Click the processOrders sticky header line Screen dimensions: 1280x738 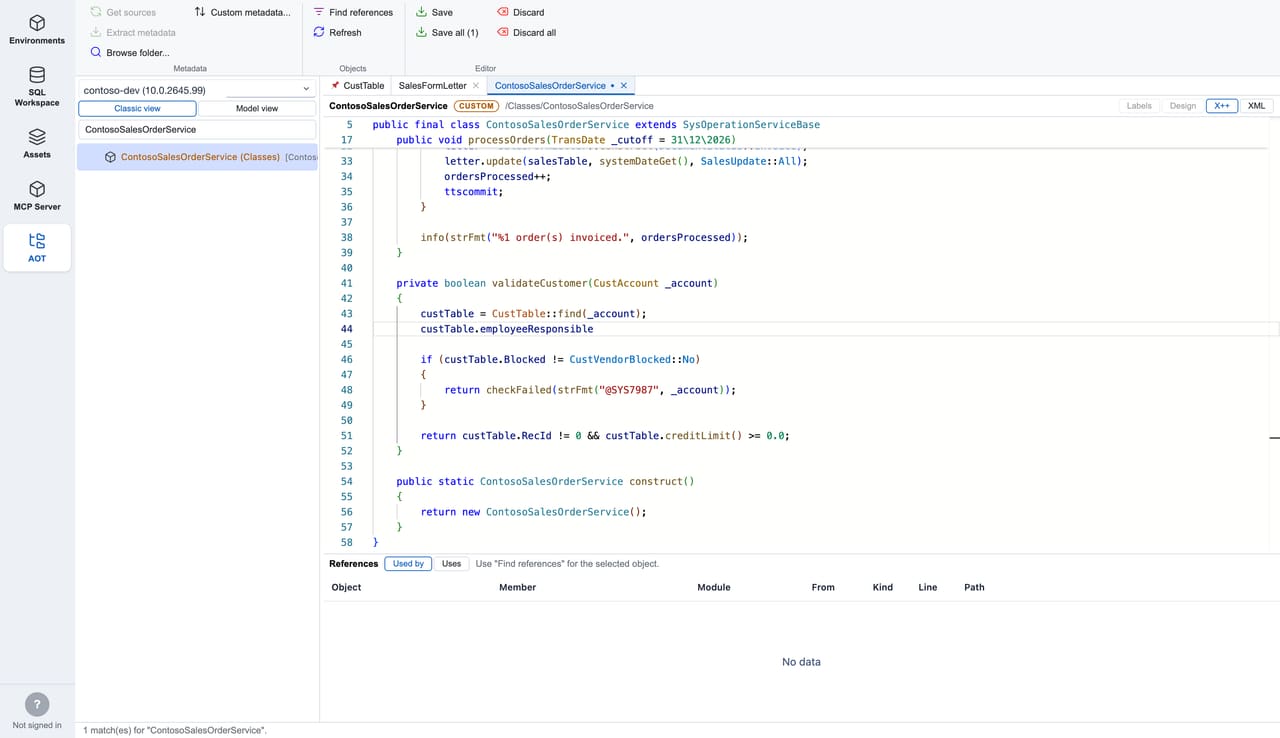(x=565, y=140)
